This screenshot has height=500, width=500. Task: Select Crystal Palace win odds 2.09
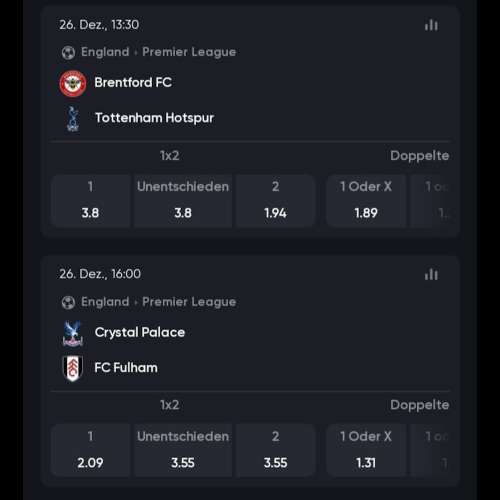click(x=90, y=450)
